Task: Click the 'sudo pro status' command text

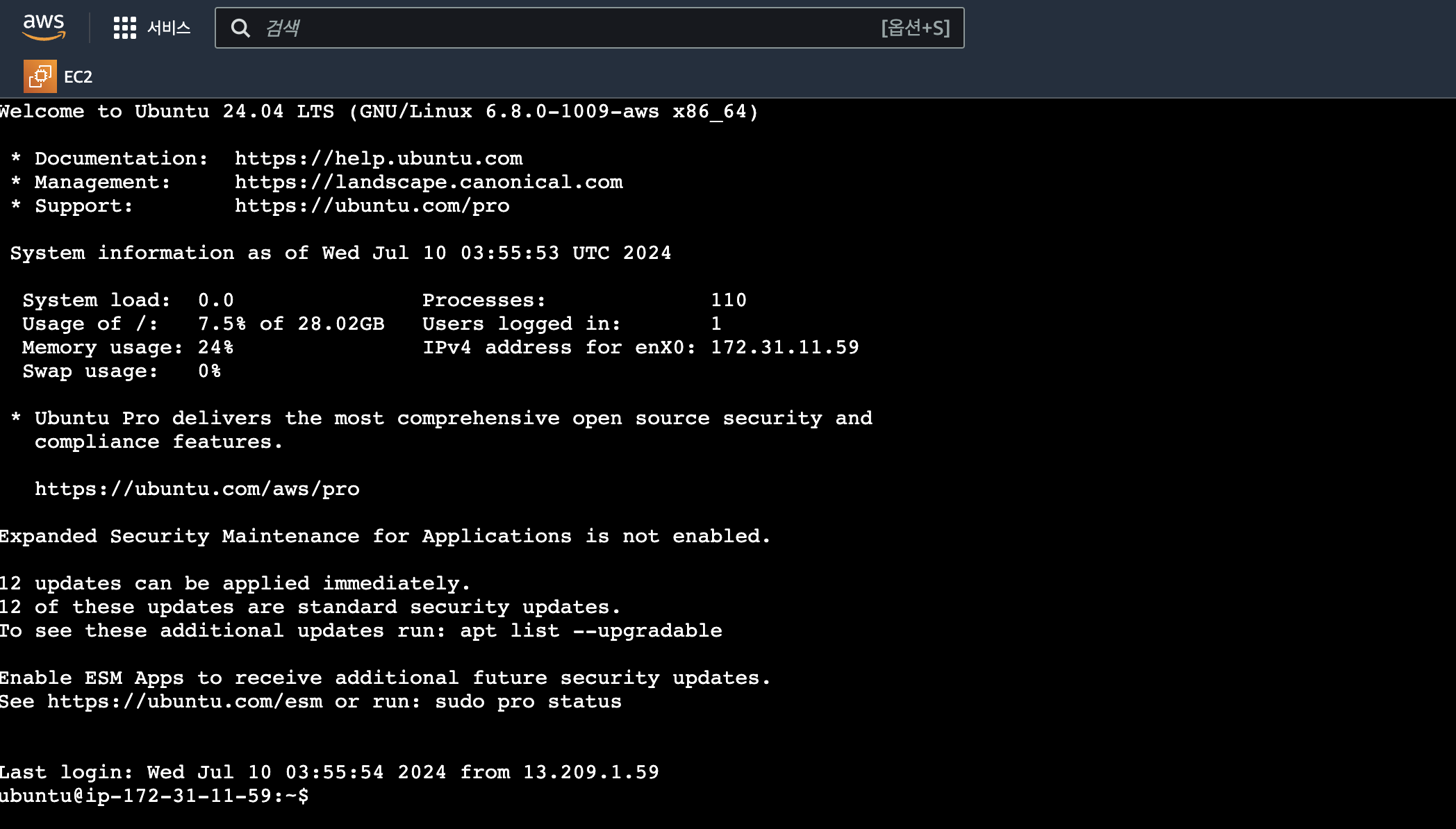Action: [528, 701]
